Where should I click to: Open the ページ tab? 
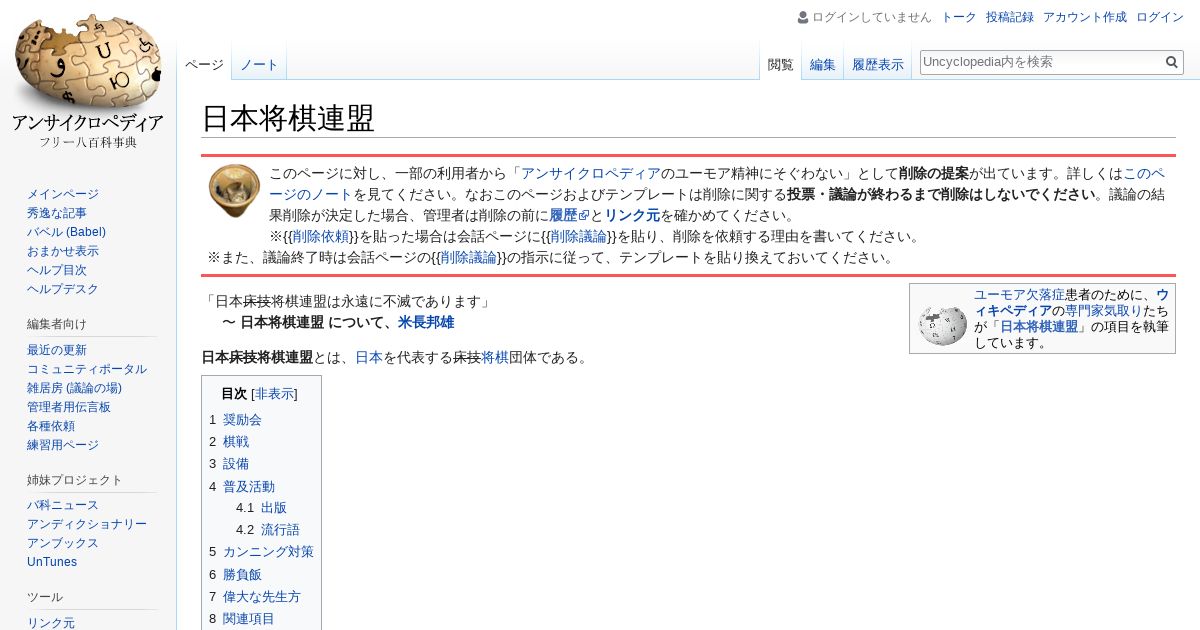coord(204,64)
